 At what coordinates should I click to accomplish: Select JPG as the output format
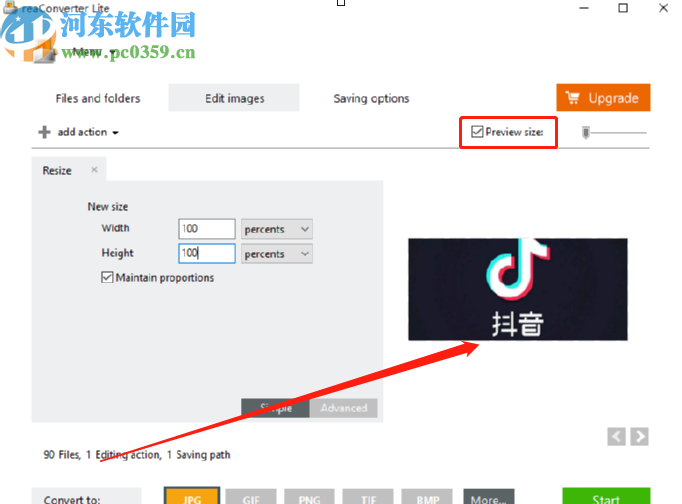tap(192, 496)
